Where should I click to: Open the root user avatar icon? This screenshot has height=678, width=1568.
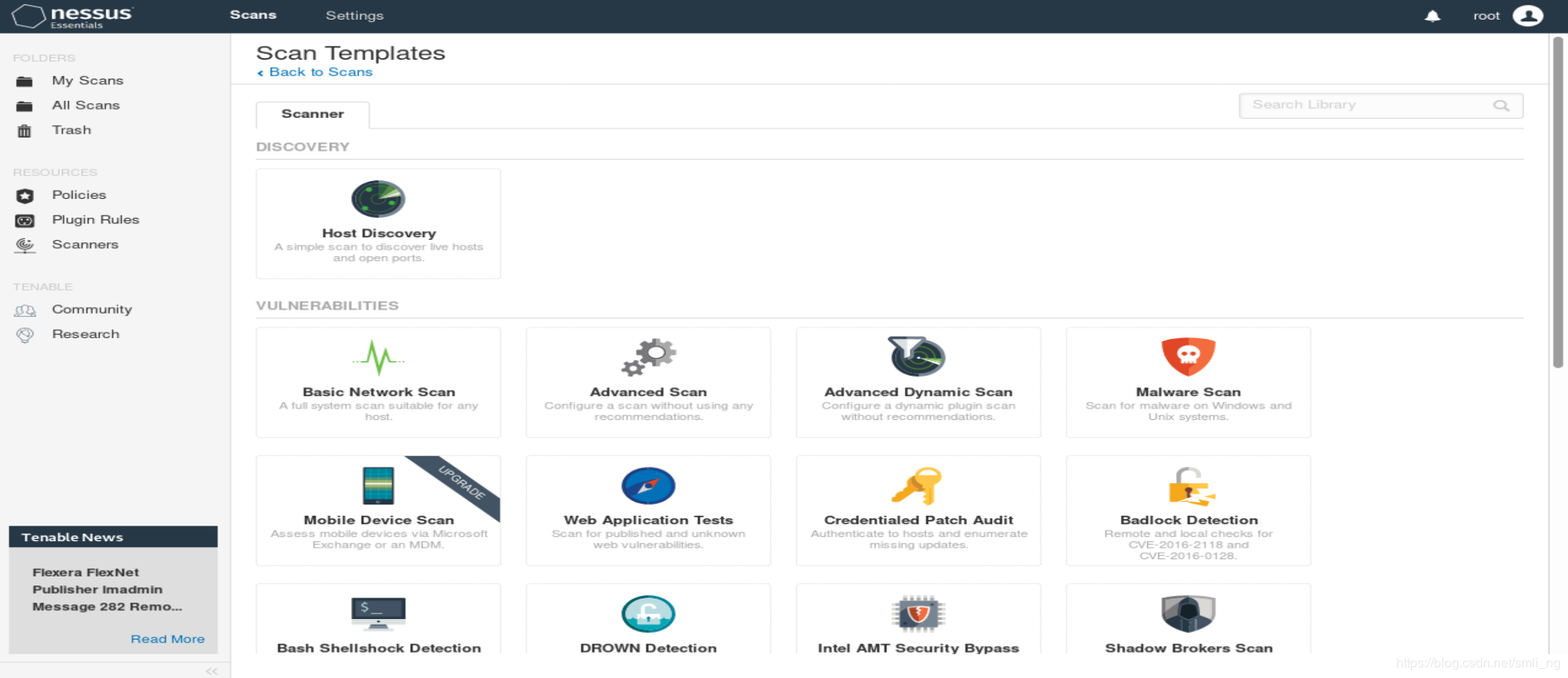(1528, 16)
